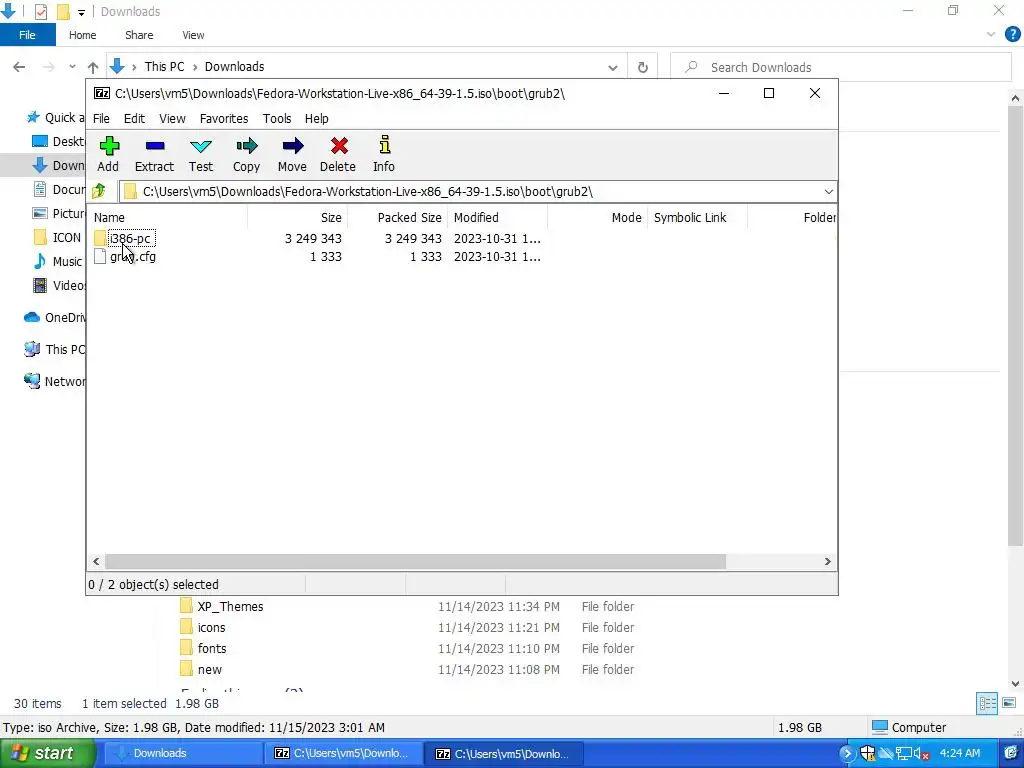Click This PC in breadcrumb
This screenshot has height=768, width=1024.
[x=165, y=67]
